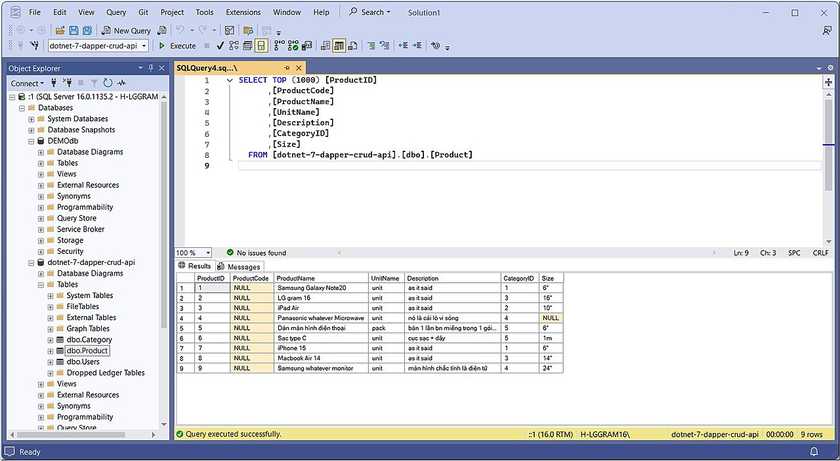This screenshot has width=840, height=461.
Task: Run the query with Execute
Action: [177, 46]
